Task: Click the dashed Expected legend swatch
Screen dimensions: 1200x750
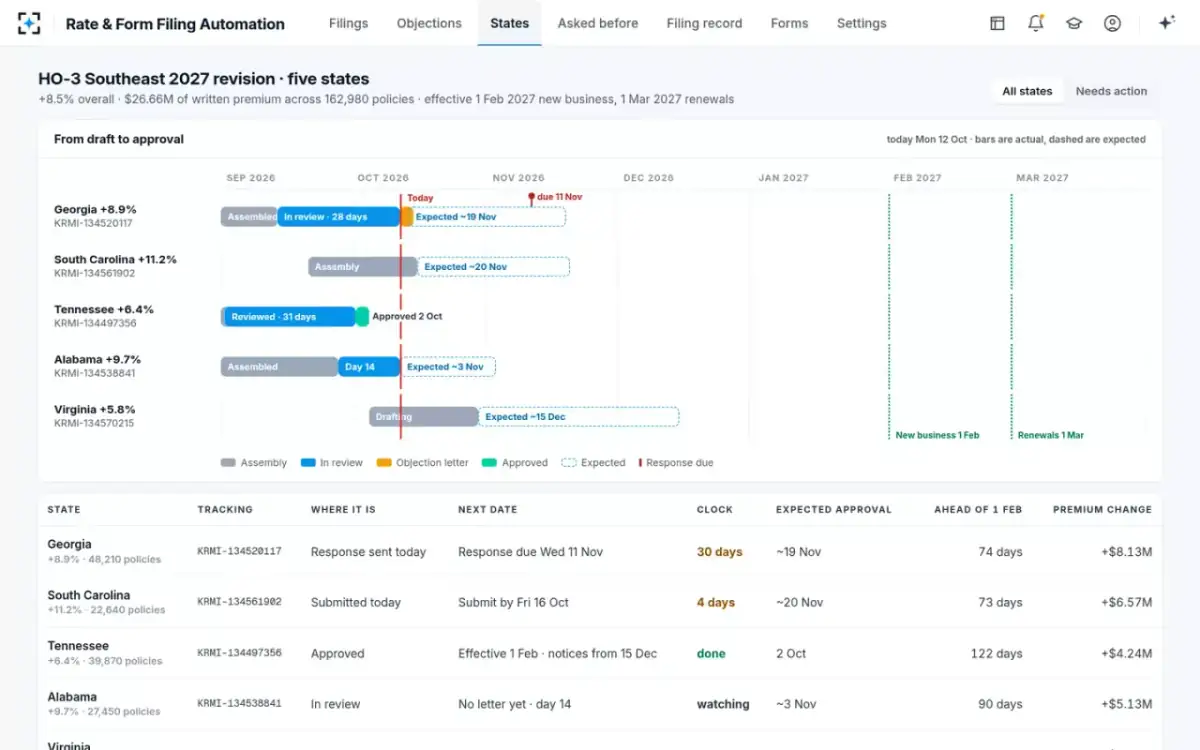Action: coord(569,463)
